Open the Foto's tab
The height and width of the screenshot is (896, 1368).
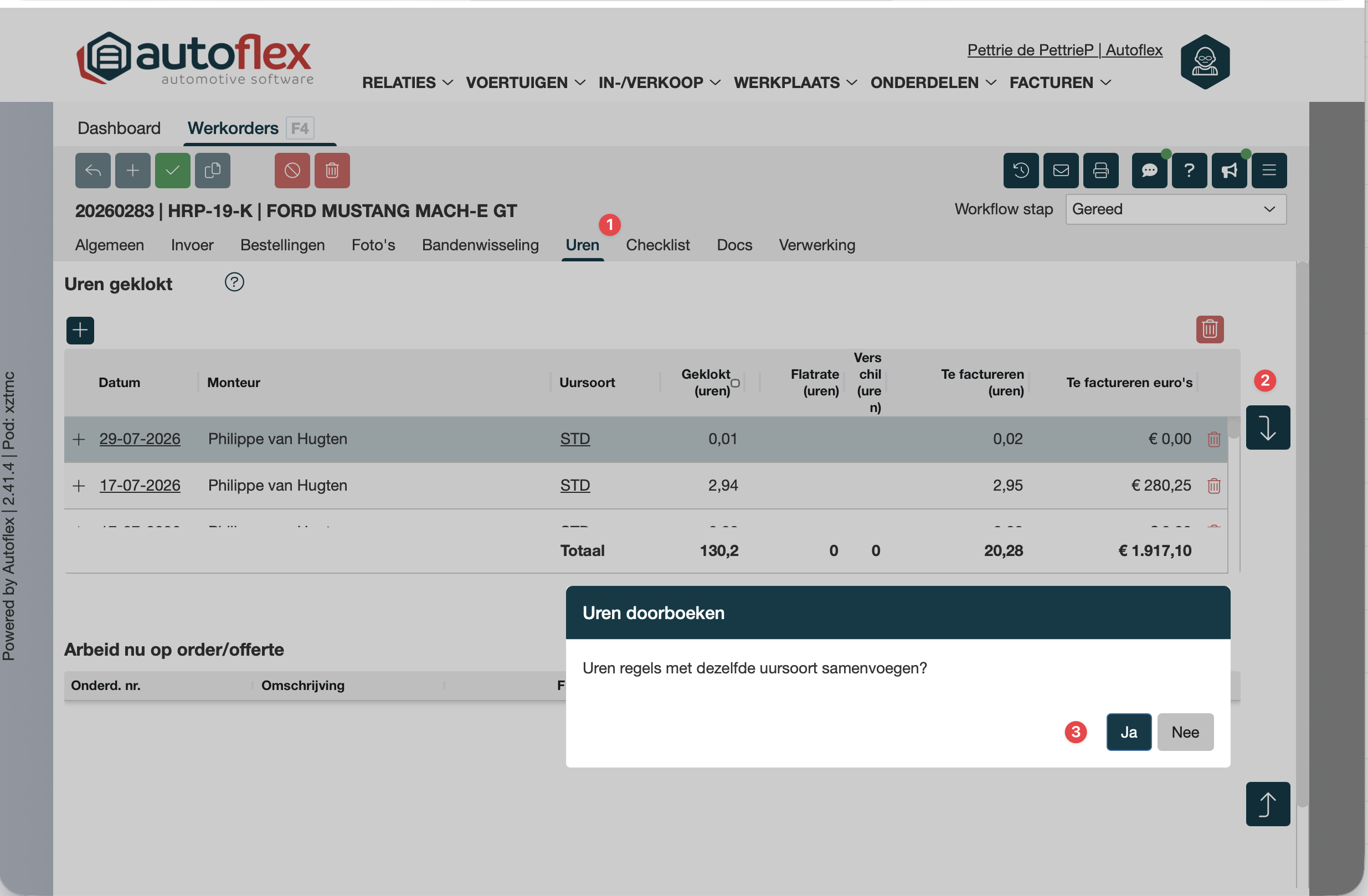coord(373,245)
